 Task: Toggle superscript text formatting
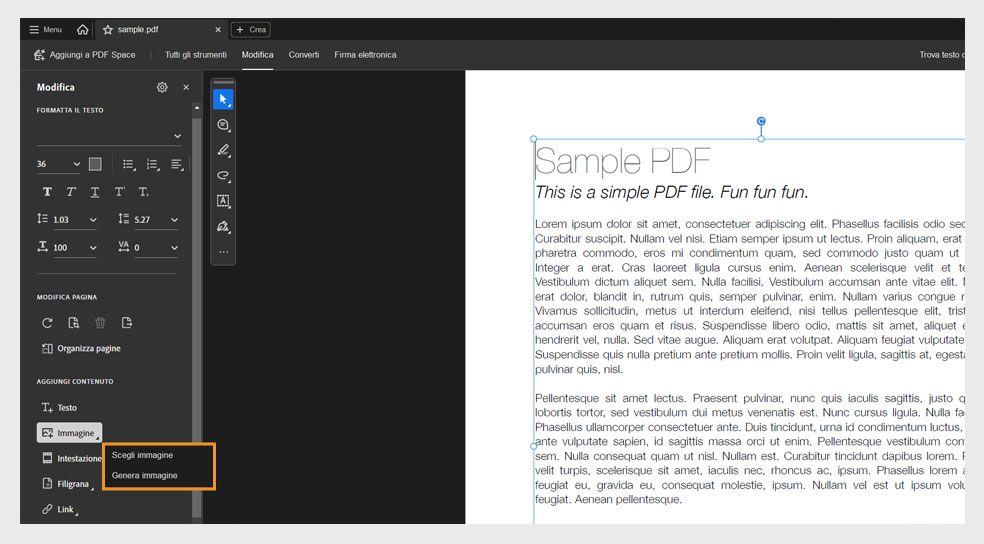(x=119, y=192)
